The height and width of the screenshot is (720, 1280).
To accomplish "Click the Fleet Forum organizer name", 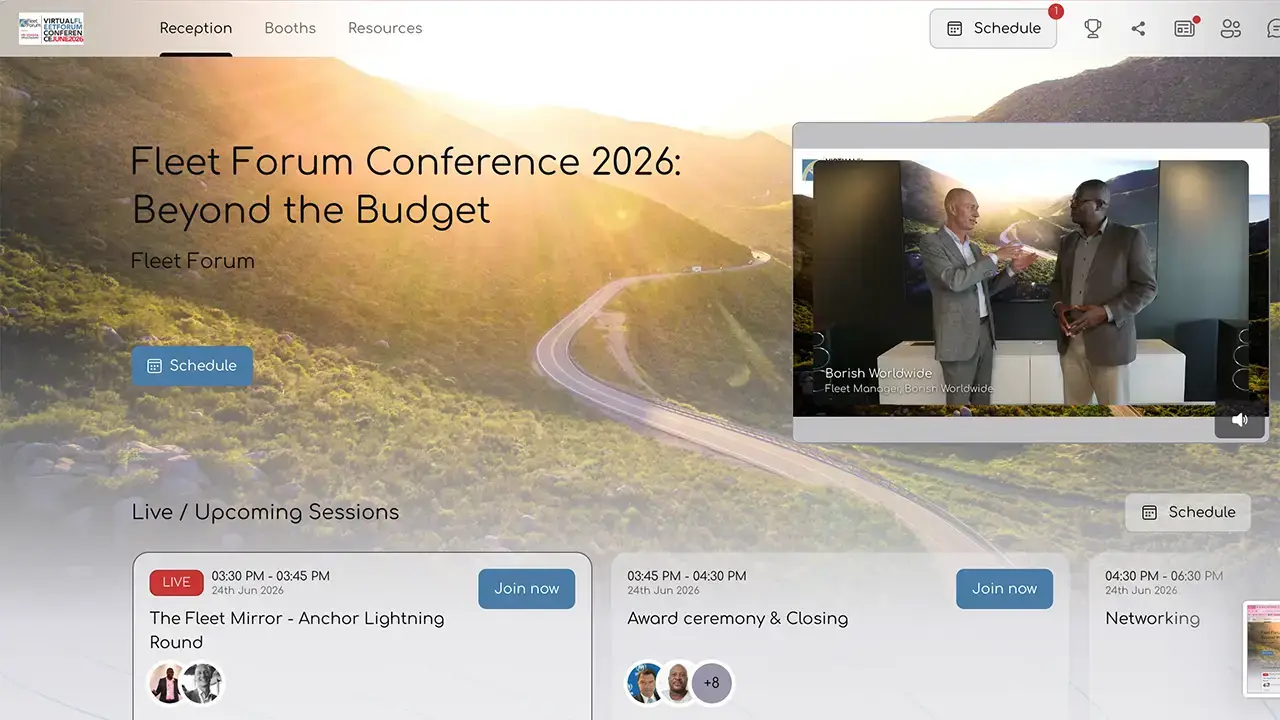I will pos(193,261).
